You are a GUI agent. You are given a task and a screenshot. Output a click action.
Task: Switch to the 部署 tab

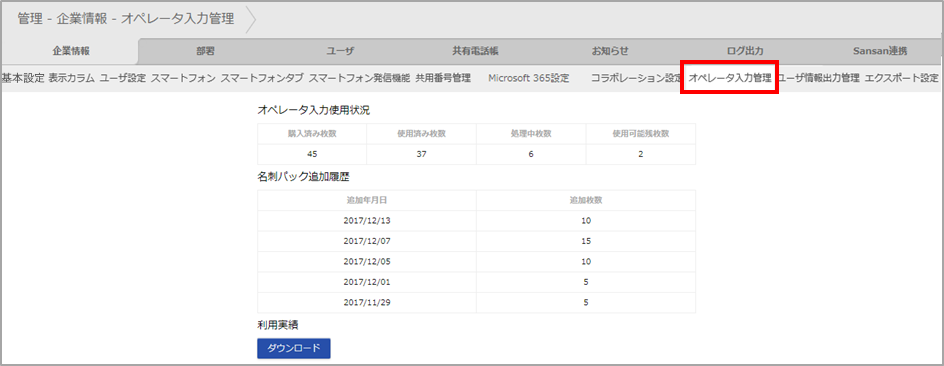coord(205,52)
